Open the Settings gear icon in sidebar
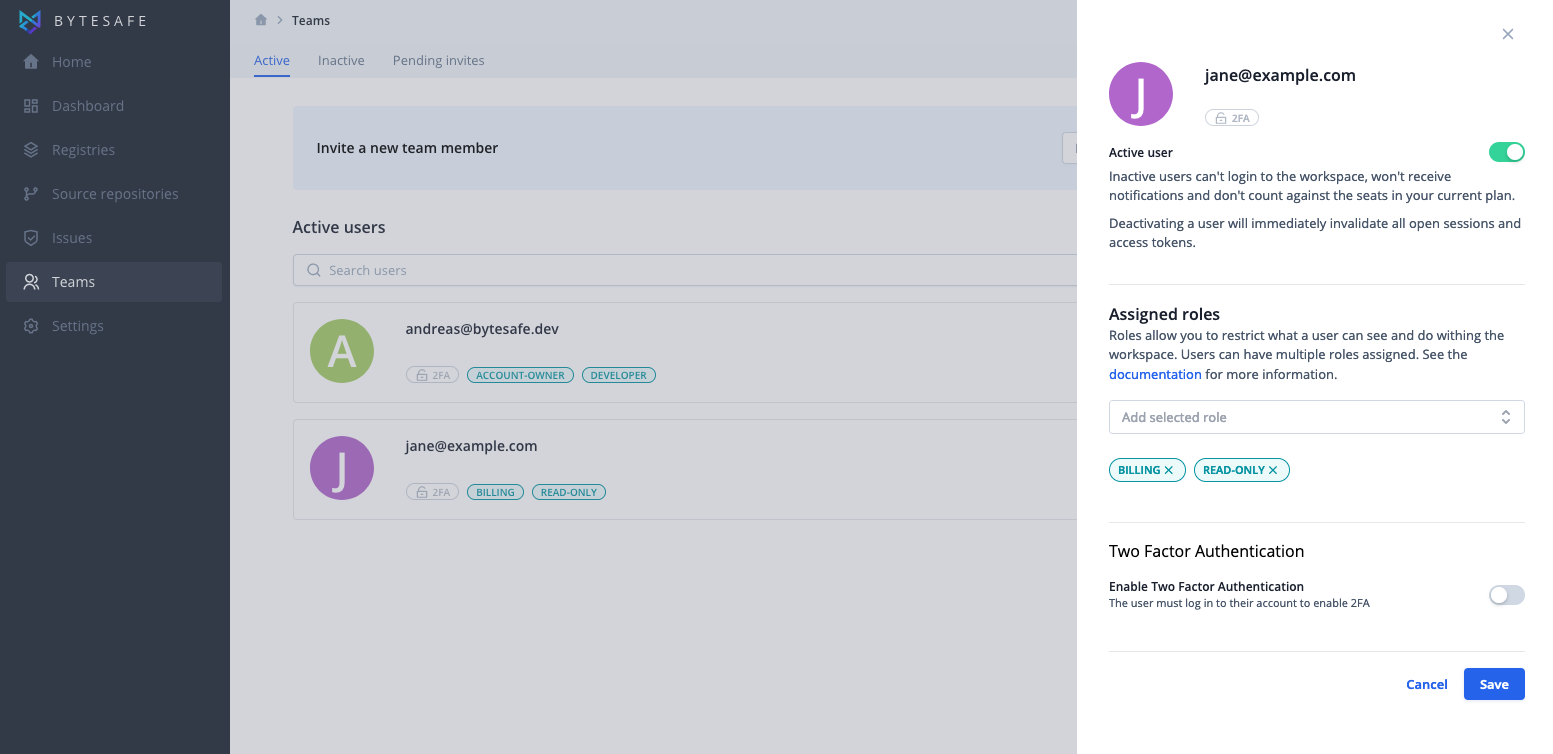Viewport: 1553px width, 754px height. coord(31,326)
